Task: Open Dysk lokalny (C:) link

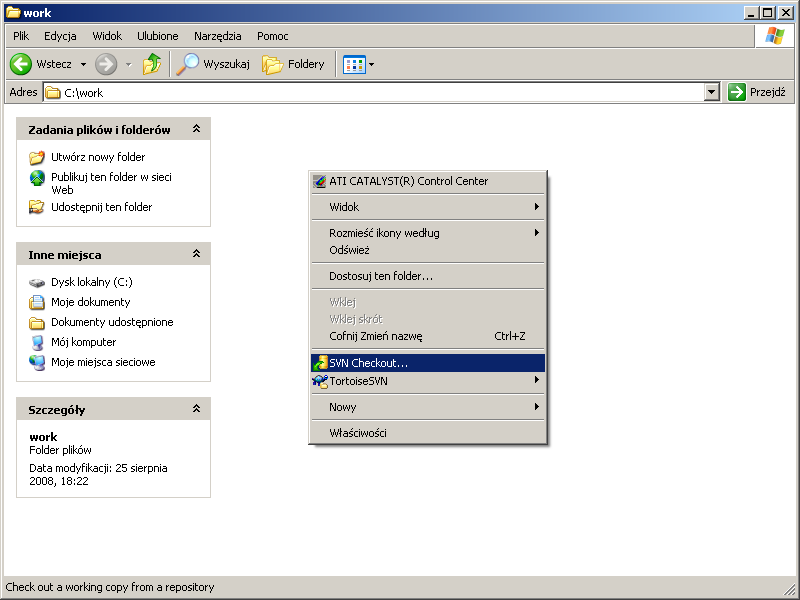Action: [92, 282]
